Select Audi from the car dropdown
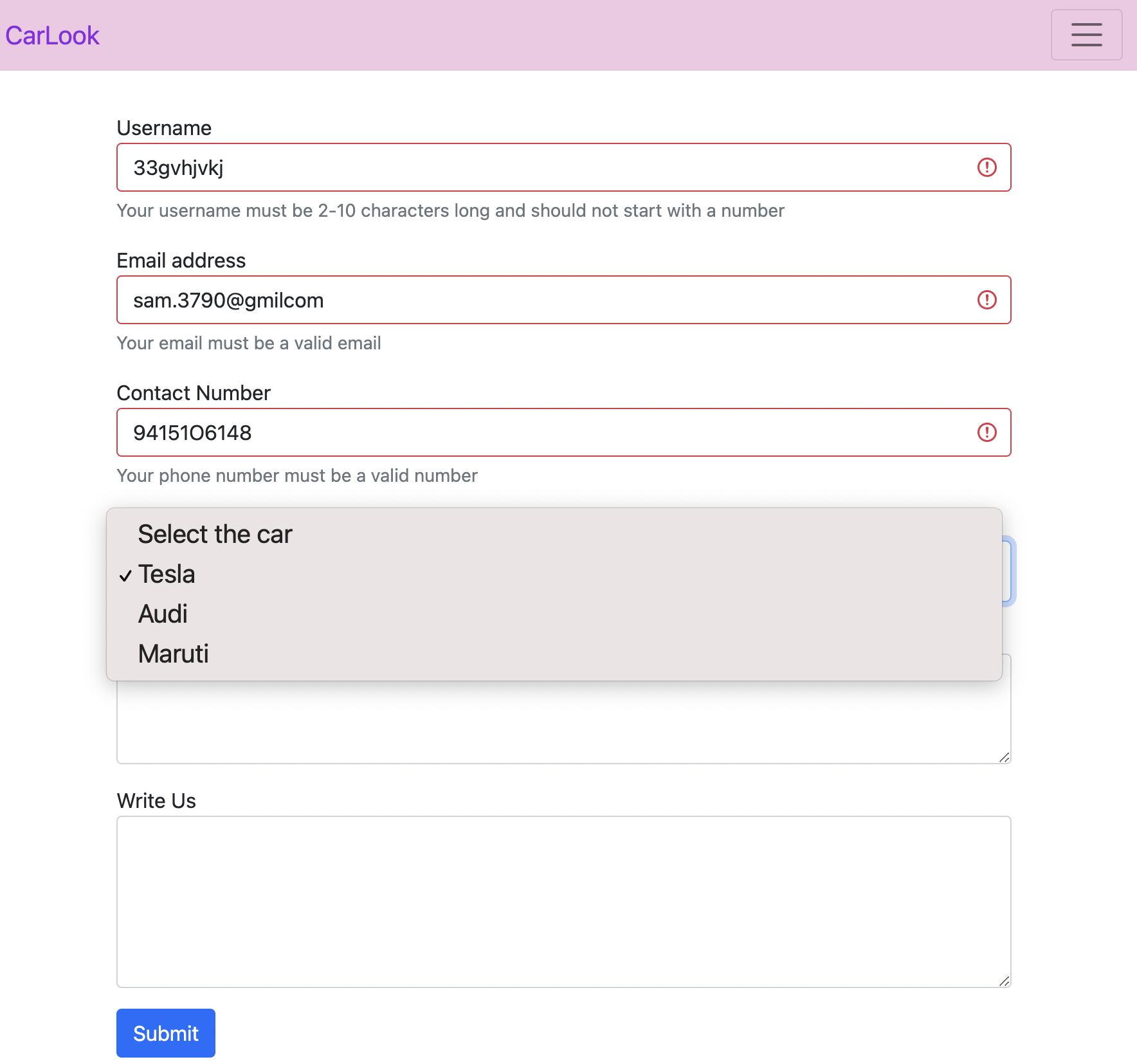This screenshot has width=1137, height=1064. click(x=163, y=614)
